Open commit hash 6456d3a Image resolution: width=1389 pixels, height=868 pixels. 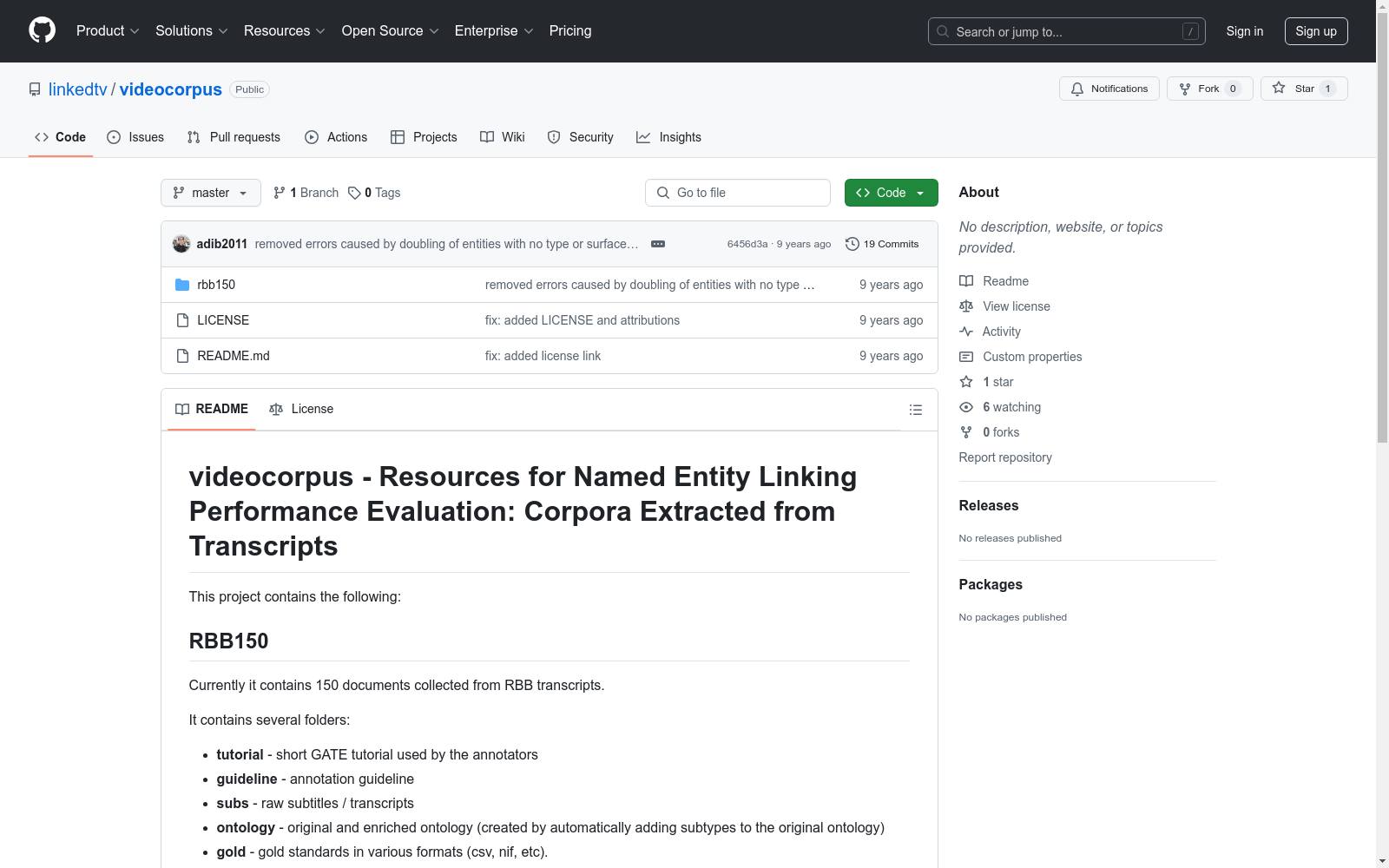[747, 244]
